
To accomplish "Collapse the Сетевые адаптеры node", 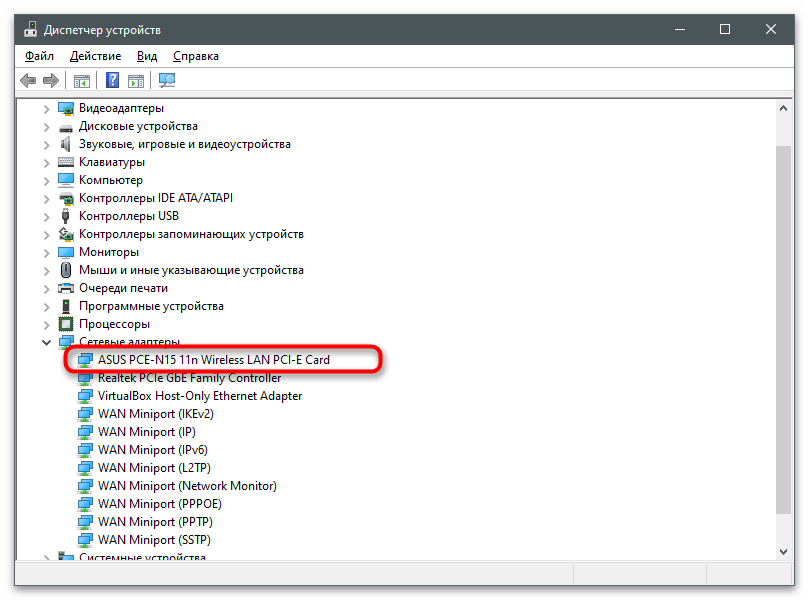I will pyautogui.click(x=46, y=342).
